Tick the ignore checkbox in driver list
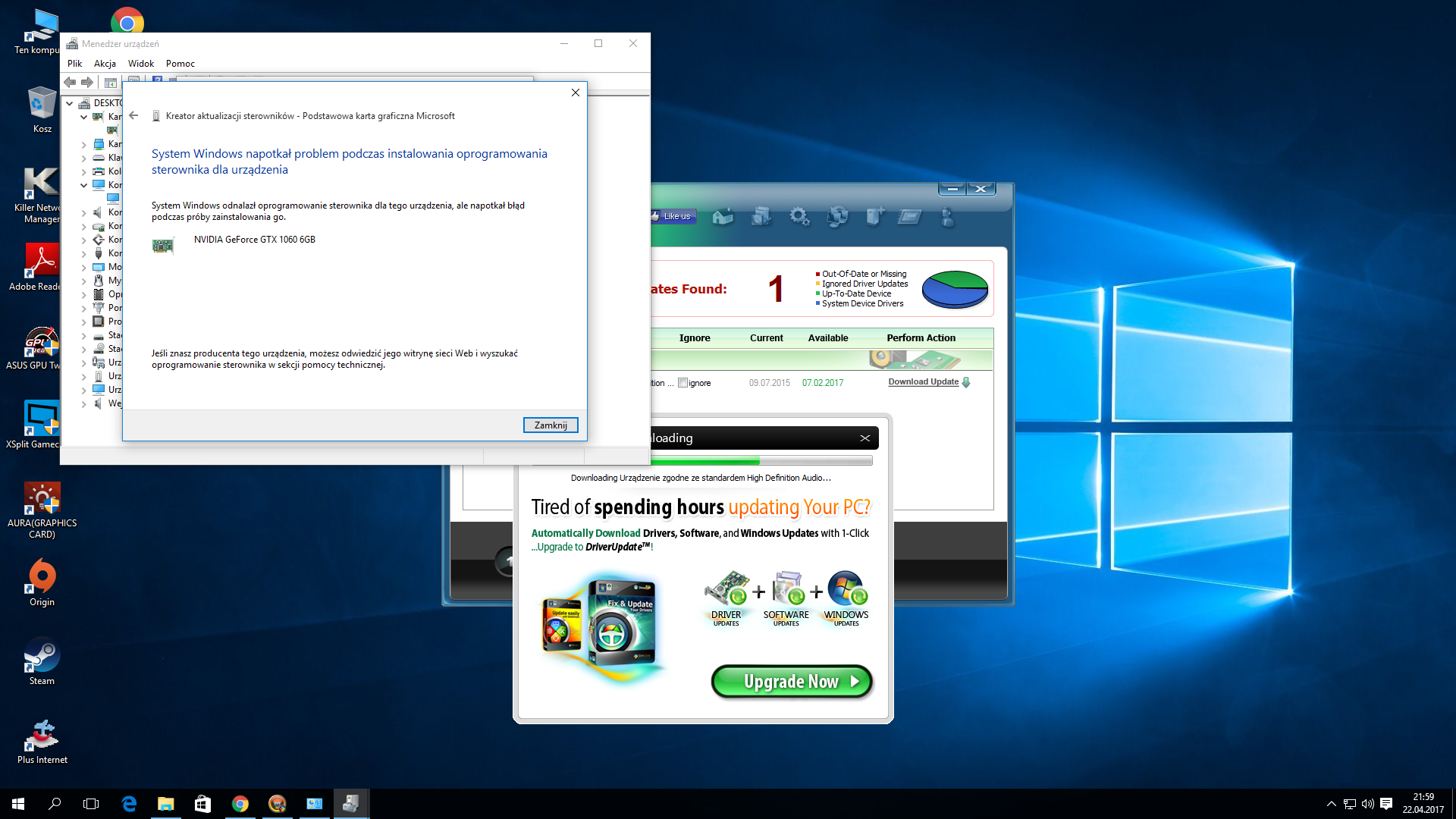This screenshot has height=819, width=1456. pyautogui.click(x=682, y=383)
